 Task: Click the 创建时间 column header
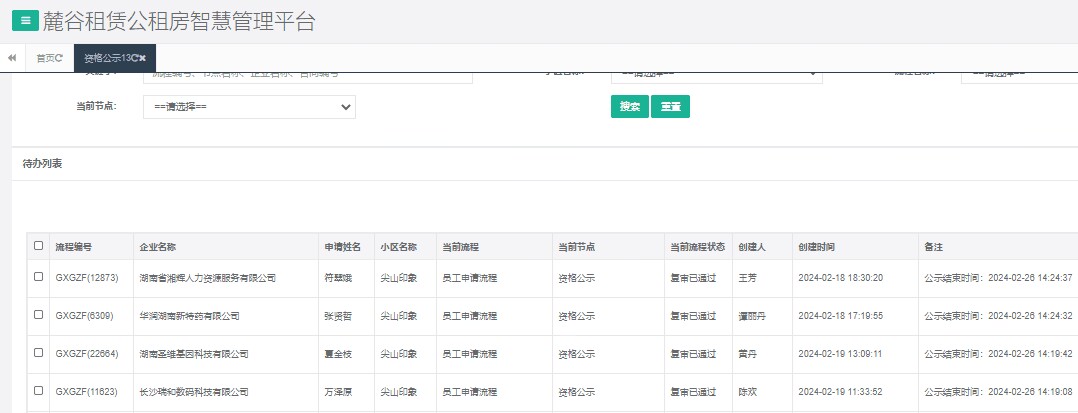pos(817,246)
